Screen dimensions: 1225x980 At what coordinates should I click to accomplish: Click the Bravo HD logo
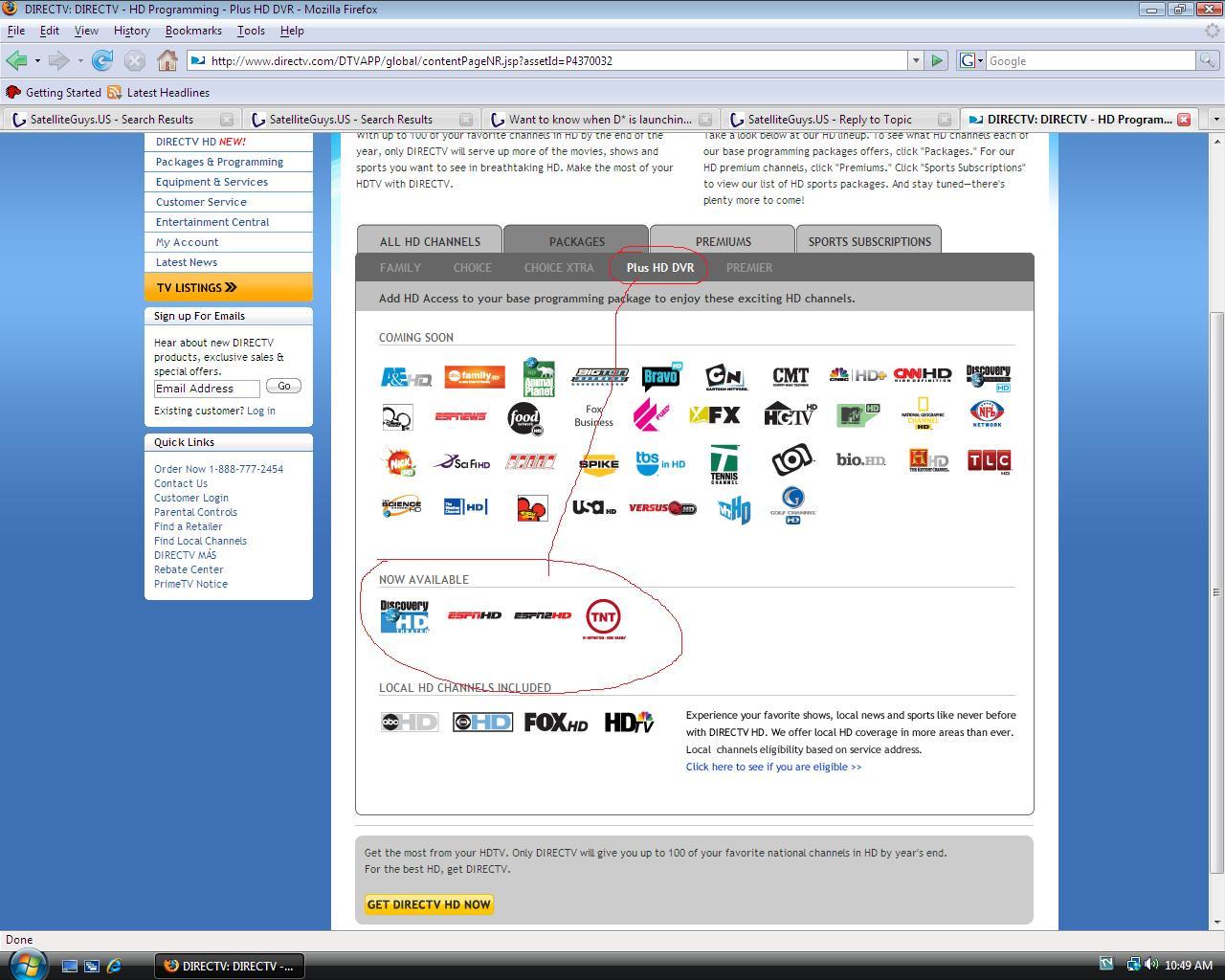(x=661, y=375)
